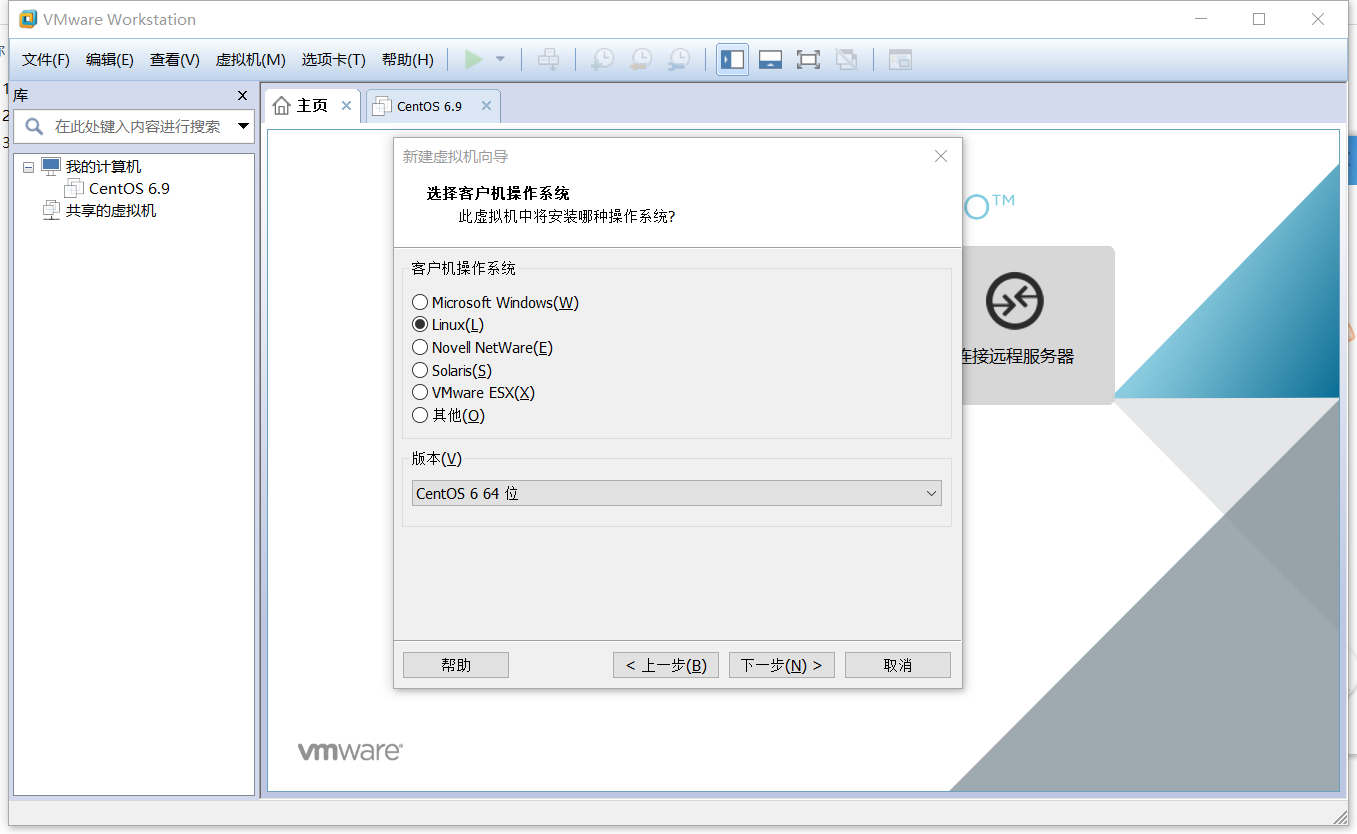Click the console view toolbar icon

click(900, 60)
